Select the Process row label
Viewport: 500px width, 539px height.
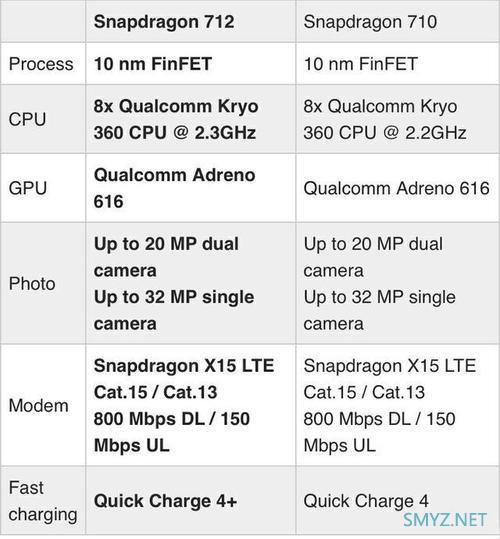pos(43,64)
